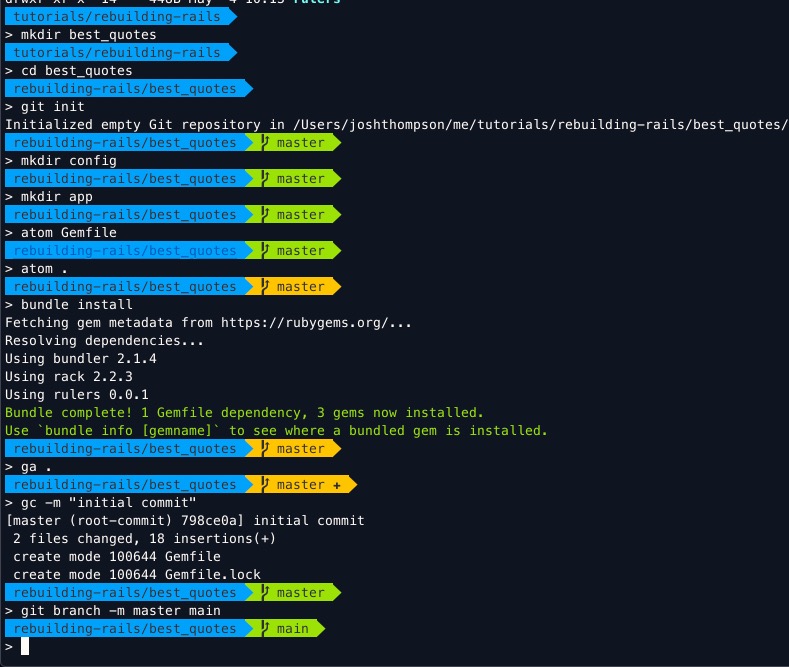Click the "atom Gemfile" command line
The height and width of the screenshot is (667, 789).
[x=60, y=232]
